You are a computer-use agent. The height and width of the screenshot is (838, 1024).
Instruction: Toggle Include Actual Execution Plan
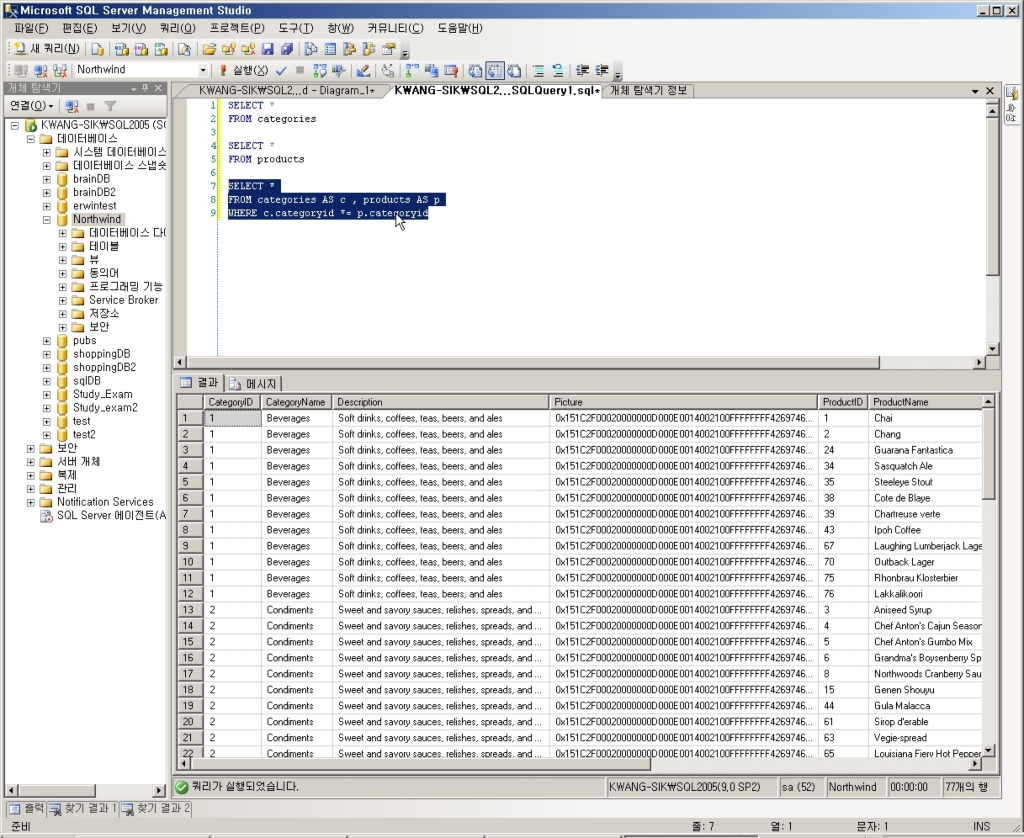click(x=412, y=70)
